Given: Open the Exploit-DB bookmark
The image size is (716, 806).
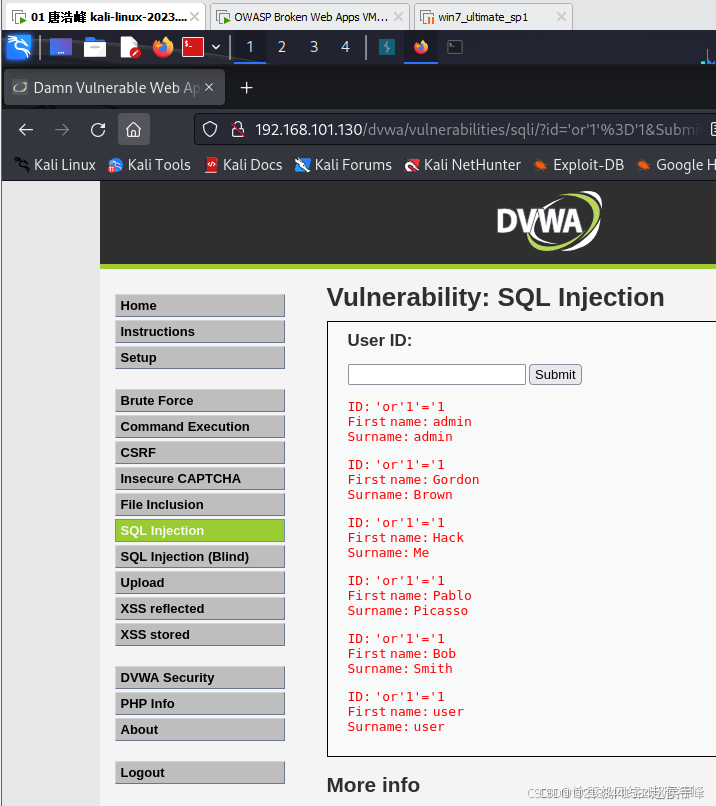Looking at the screenshot, I should pyautogui.click(x=578, y=165).
